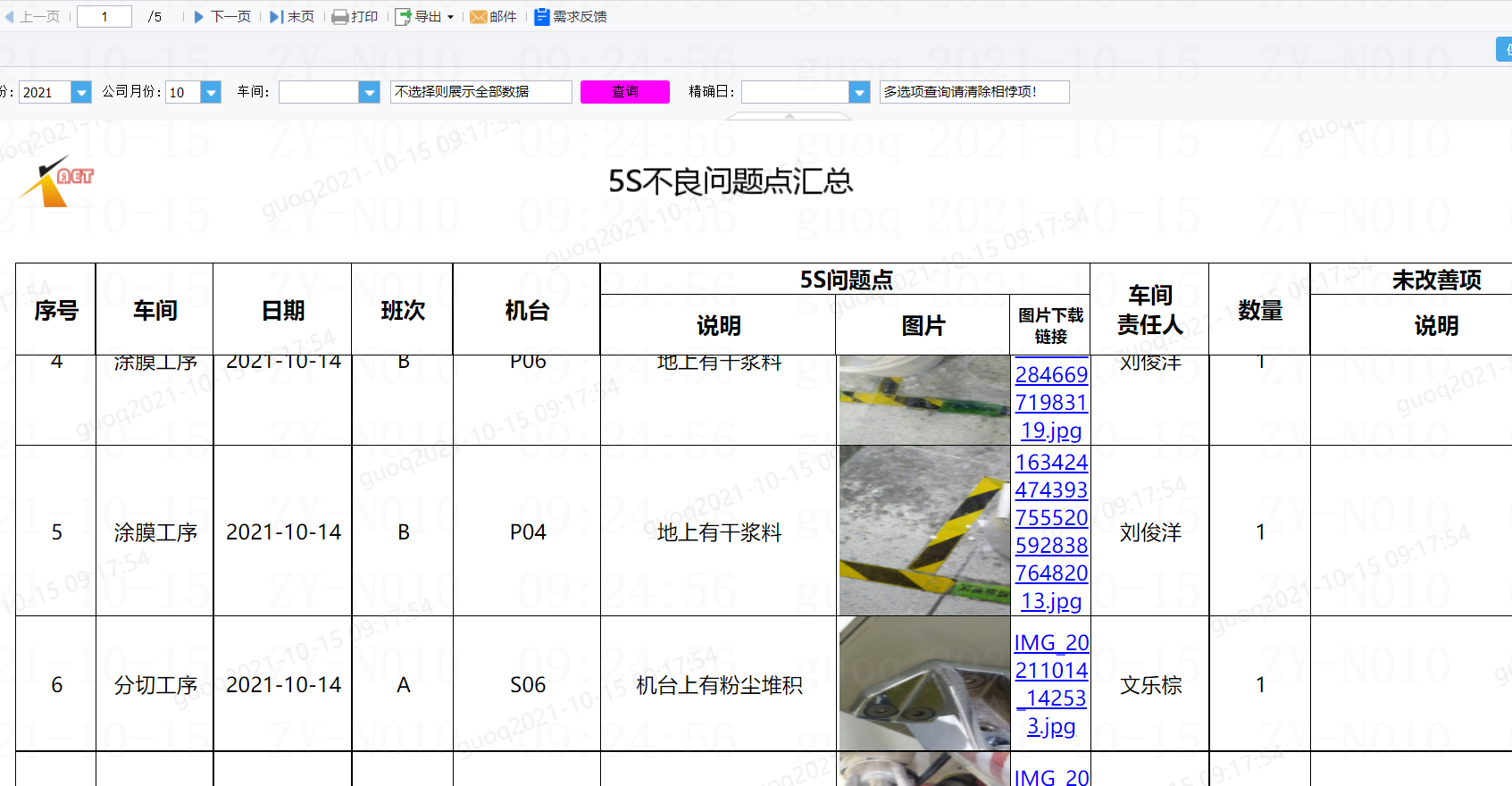1512x786 pixels.
Task: Open the exact date dropdown
Action: tap(859, 92)
